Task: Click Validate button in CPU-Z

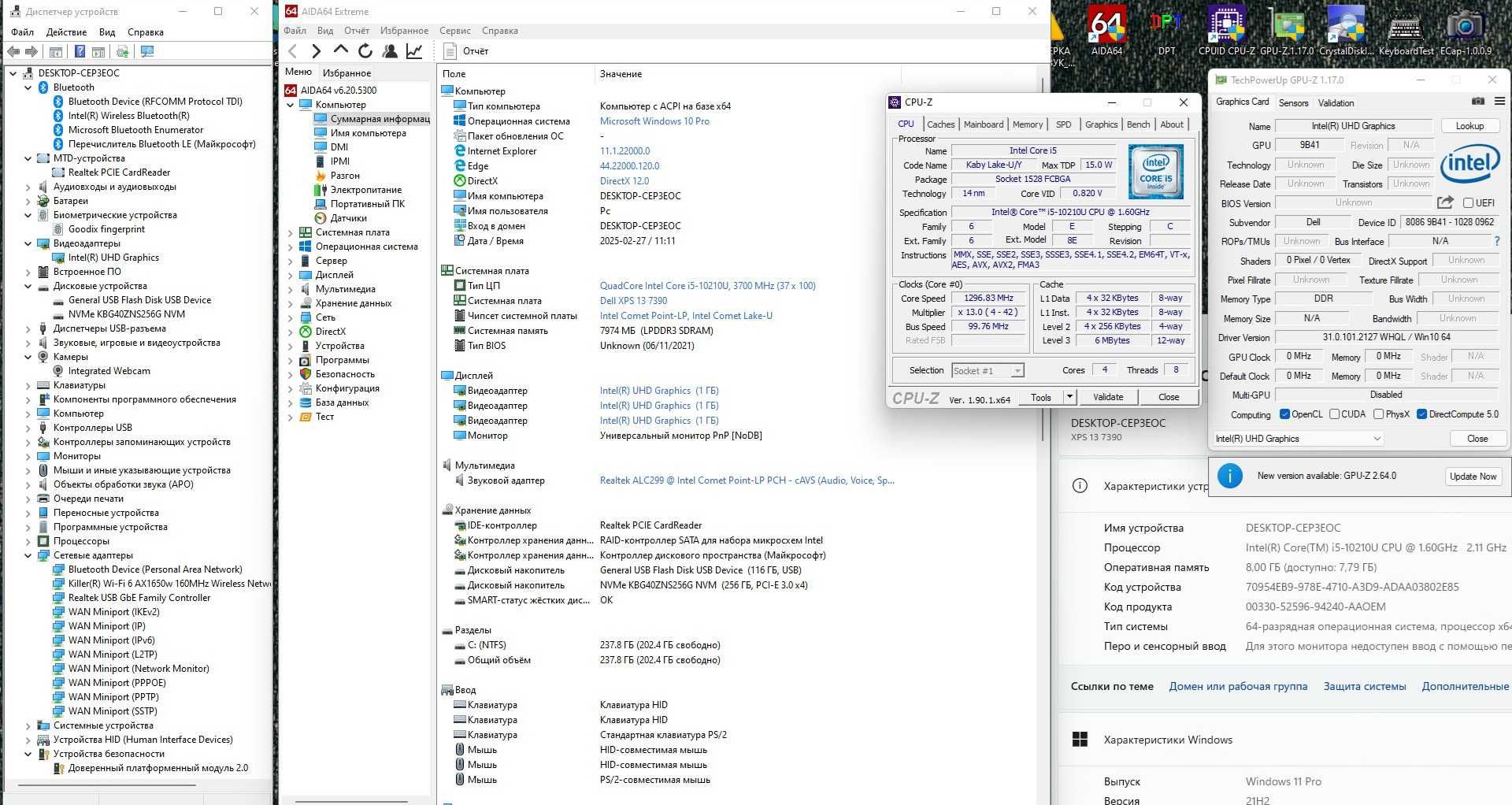Action: (1108, 397)
